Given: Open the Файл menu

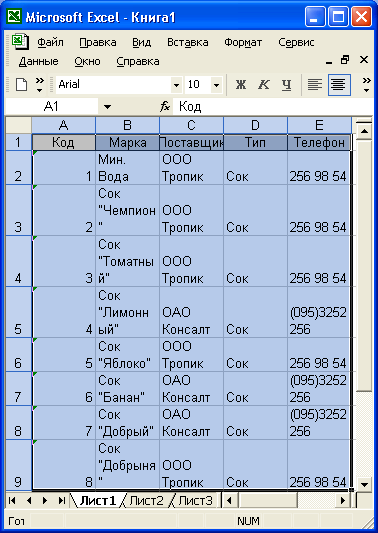Looking at the screenshot, I should (50, 42).
